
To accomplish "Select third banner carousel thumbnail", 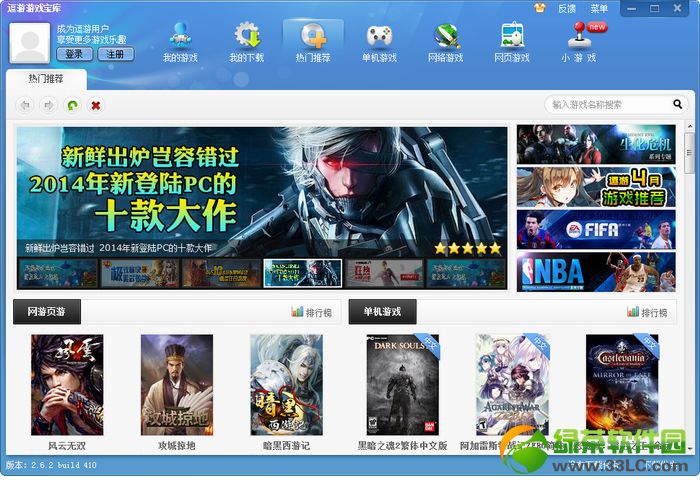I will 221,273.
